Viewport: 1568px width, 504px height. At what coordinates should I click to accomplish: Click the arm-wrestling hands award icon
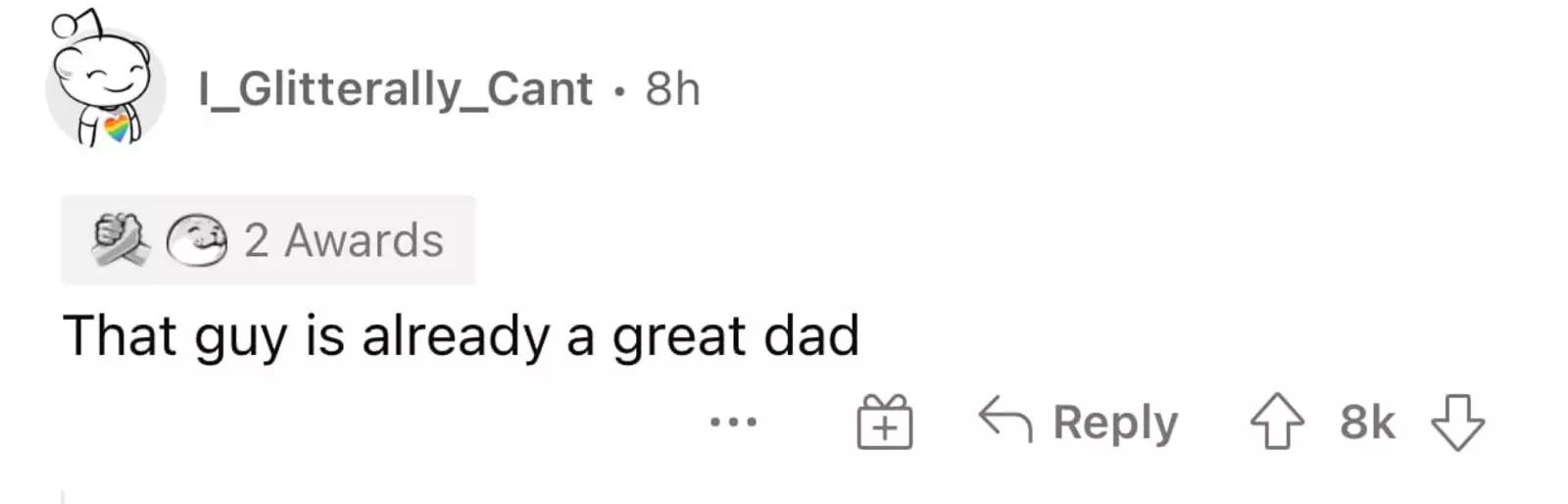(120, 240)
